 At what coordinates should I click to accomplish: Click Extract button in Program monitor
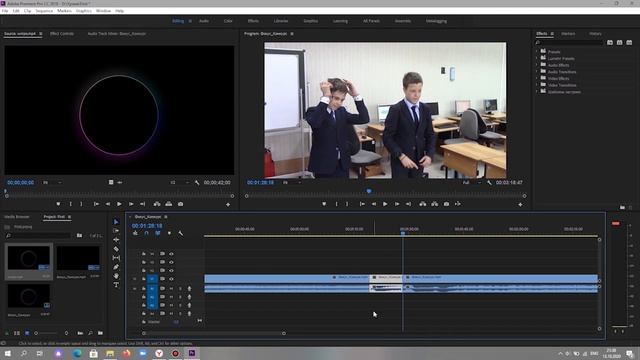[435, 204]
